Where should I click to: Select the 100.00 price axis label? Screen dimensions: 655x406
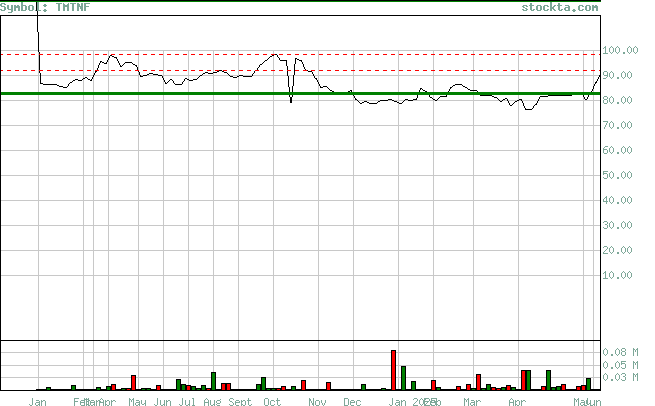tap(620, 50)
